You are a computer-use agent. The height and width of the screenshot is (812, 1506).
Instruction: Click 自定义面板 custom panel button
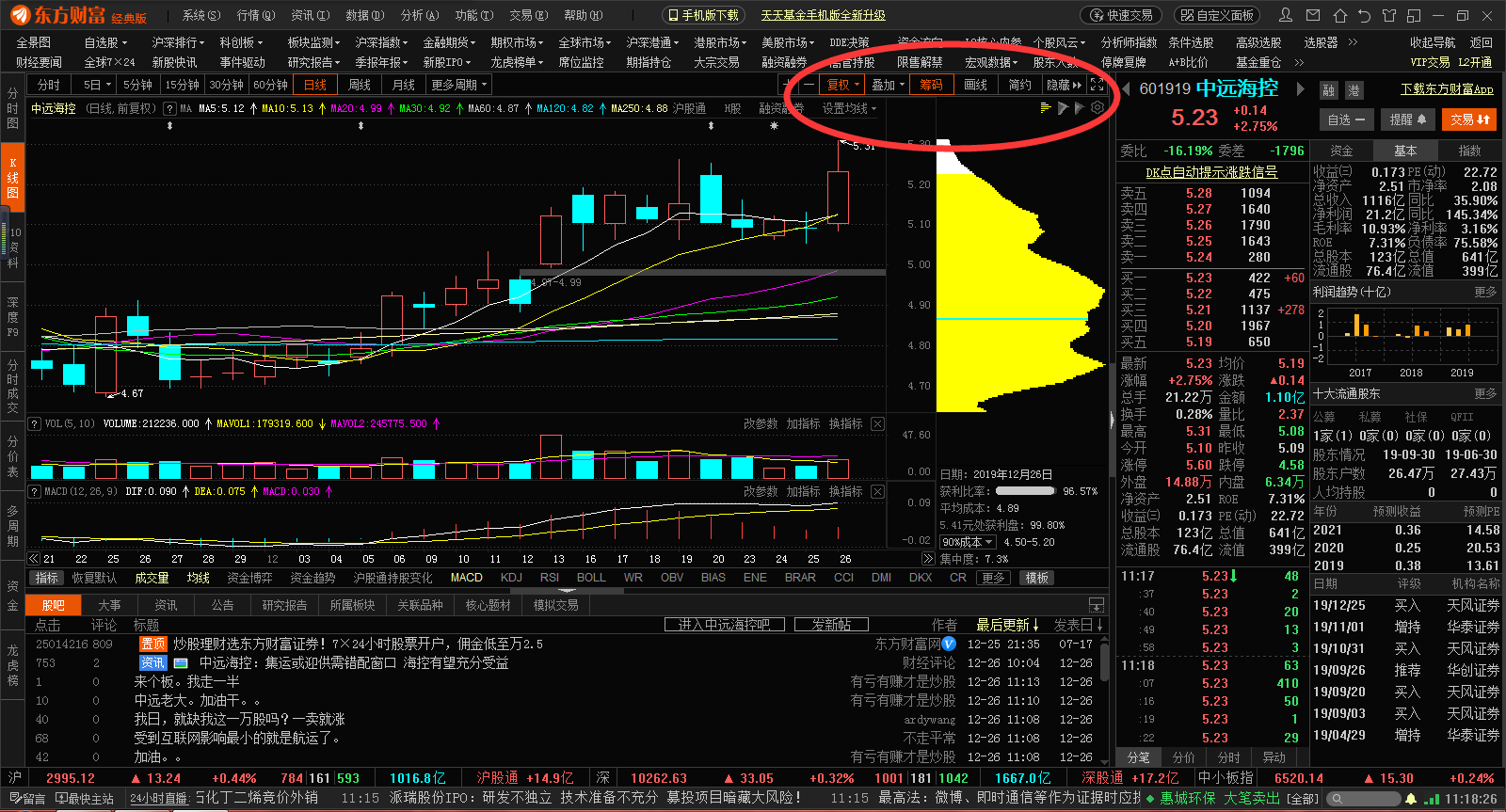(1216, 15)
